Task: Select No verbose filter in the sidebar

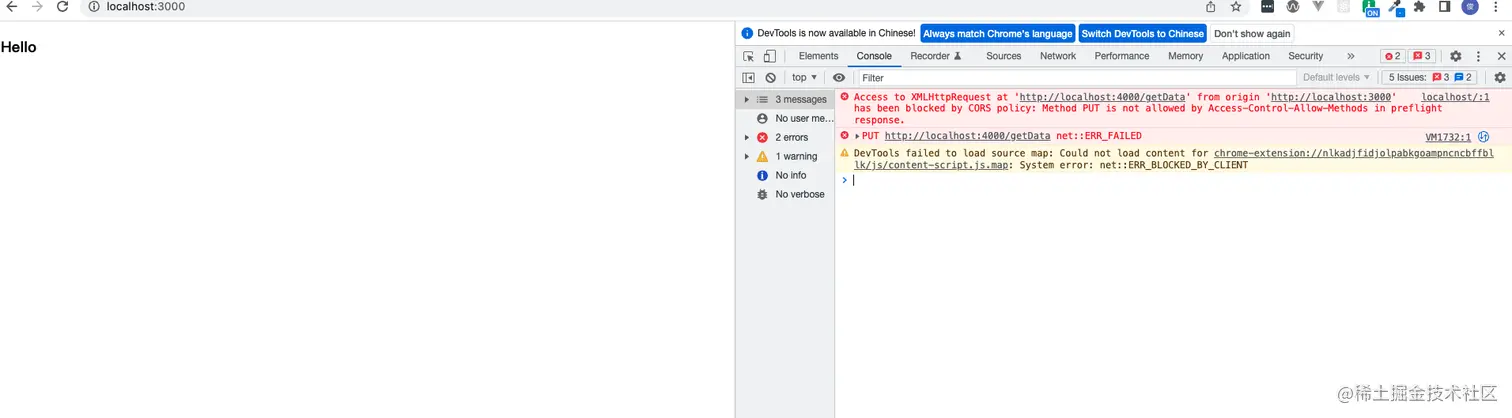Action: [785, 194]
